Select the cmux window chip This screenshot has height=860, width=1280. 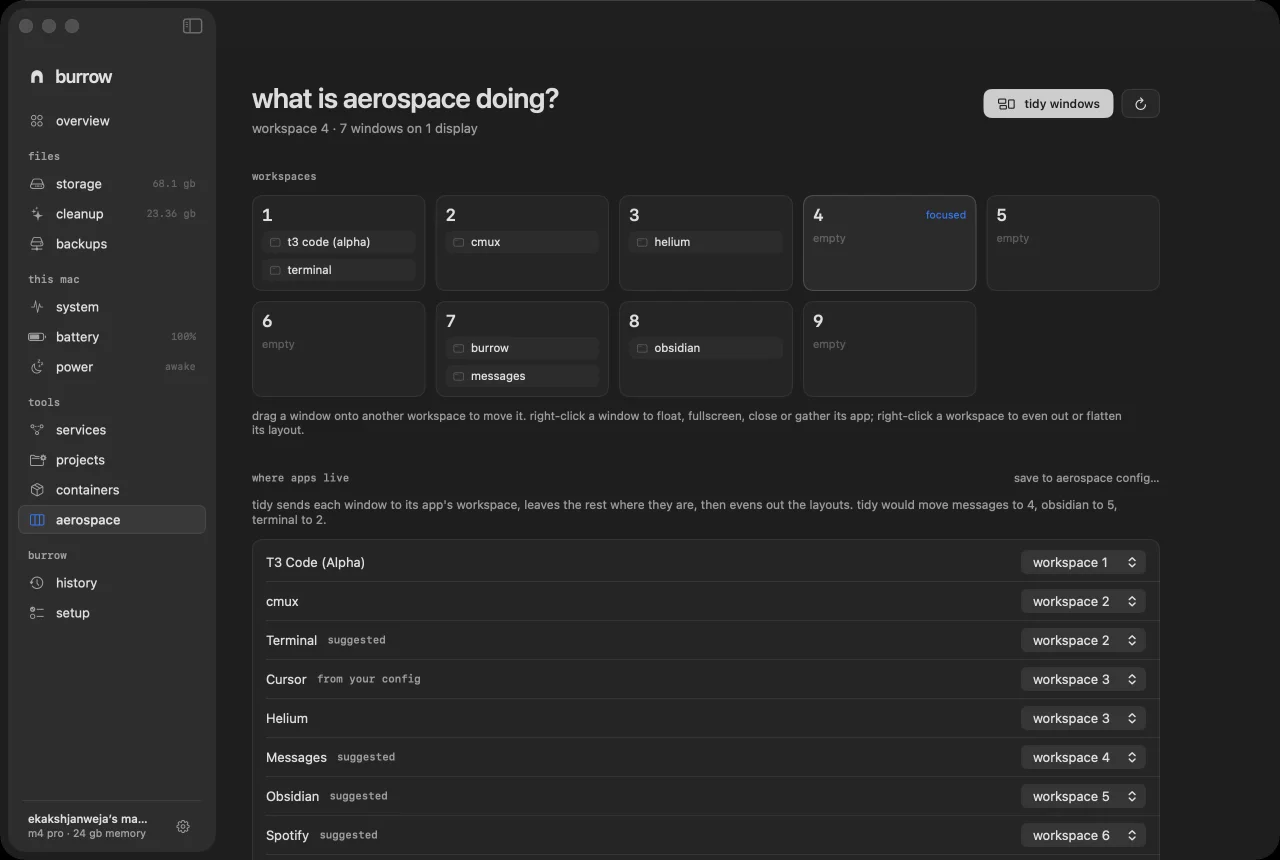[522, 242]
